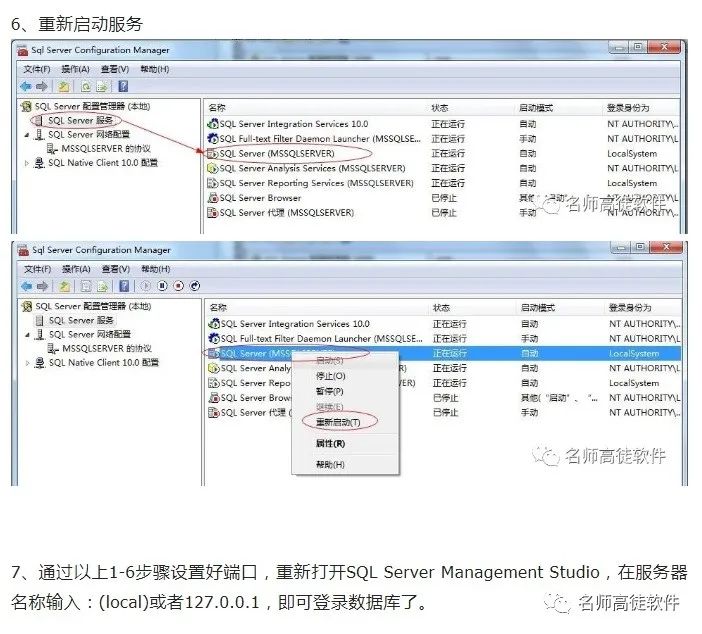Click Refresh icon in bottom window toolbar
The image size is (702, 634).
86,286
